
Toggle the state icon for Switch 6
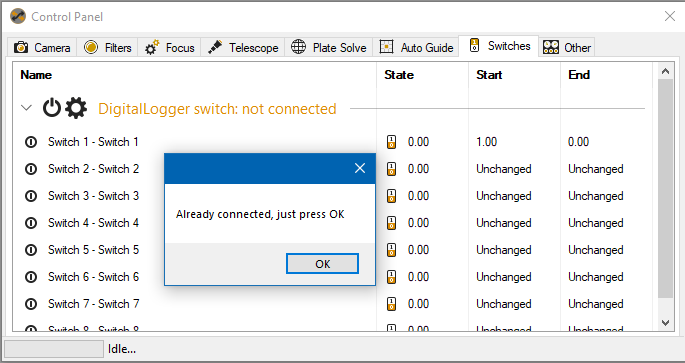[391, 277]
